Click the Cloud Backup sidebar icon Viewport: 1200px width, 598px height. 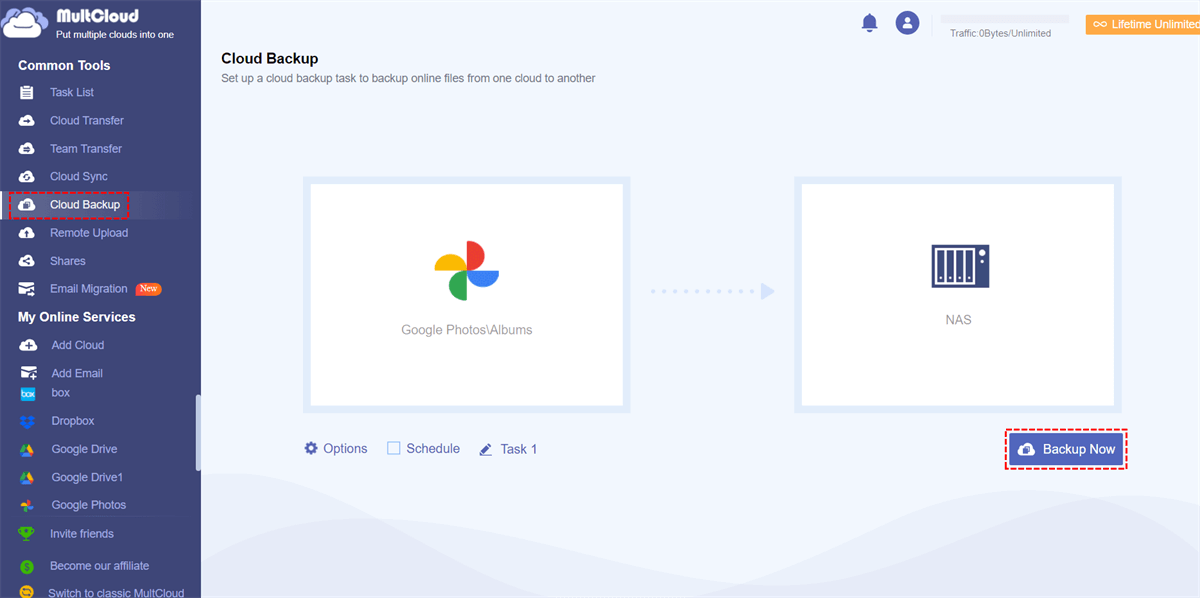[27, 204]
